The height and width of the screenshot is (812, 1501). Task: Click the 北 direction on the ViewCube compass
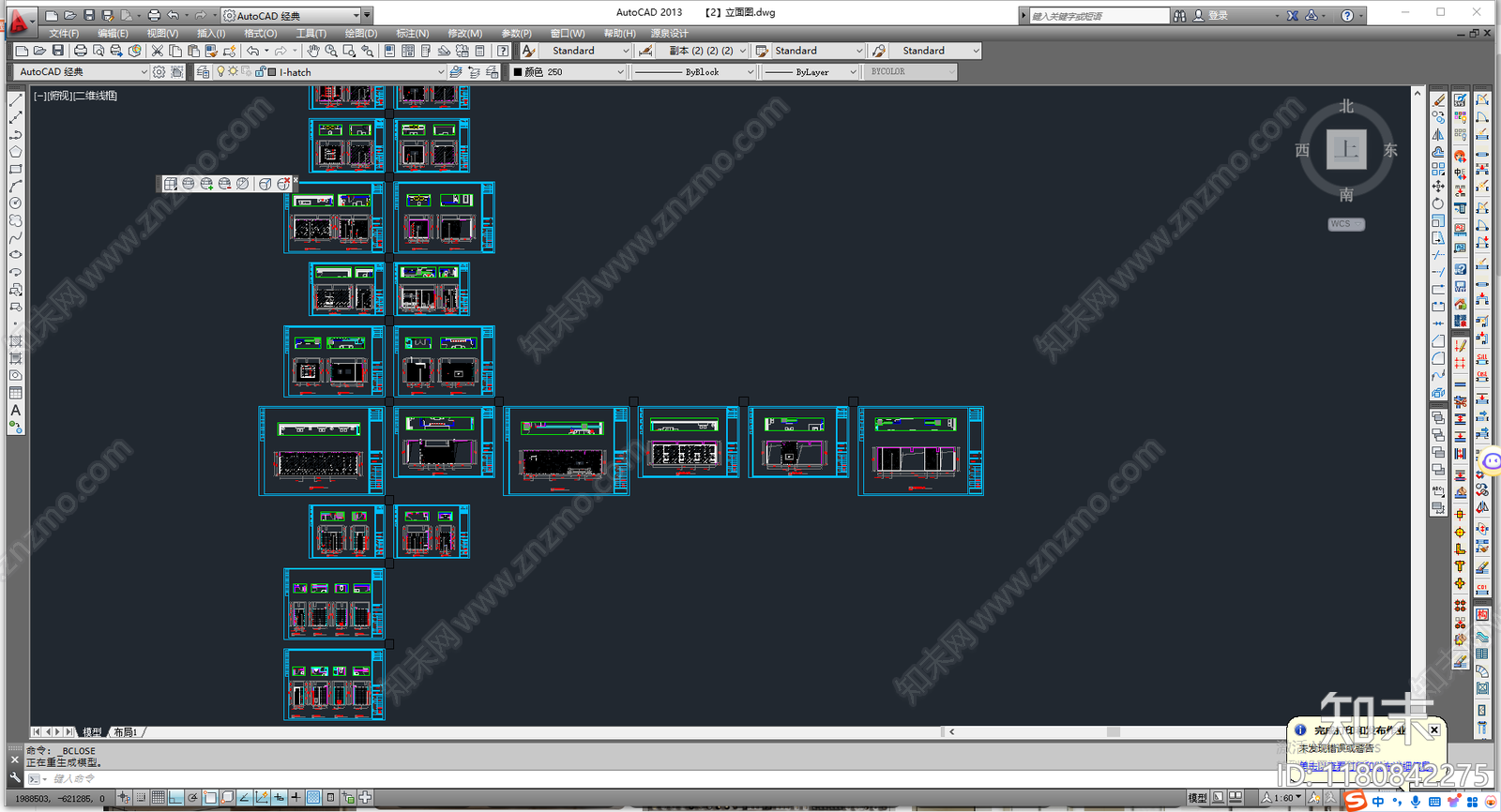(1346, 107)
